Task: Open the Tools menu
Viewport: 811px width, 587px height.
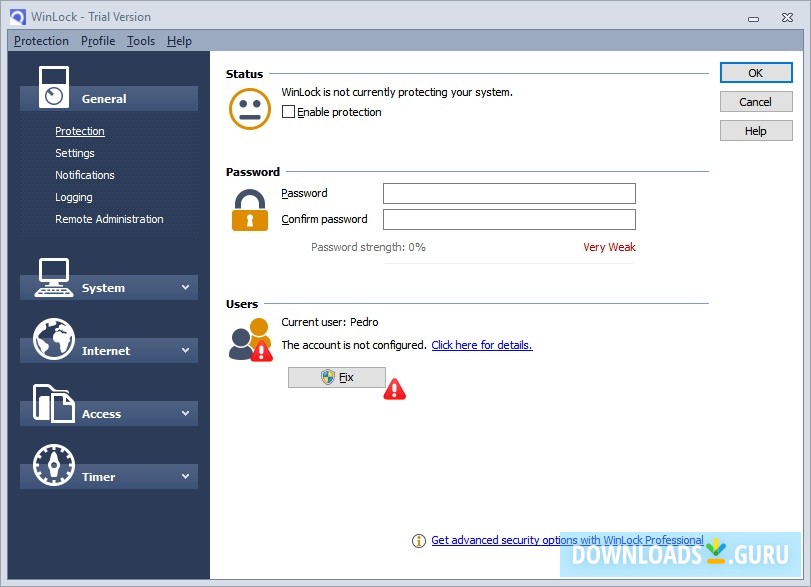Action: 141,41
